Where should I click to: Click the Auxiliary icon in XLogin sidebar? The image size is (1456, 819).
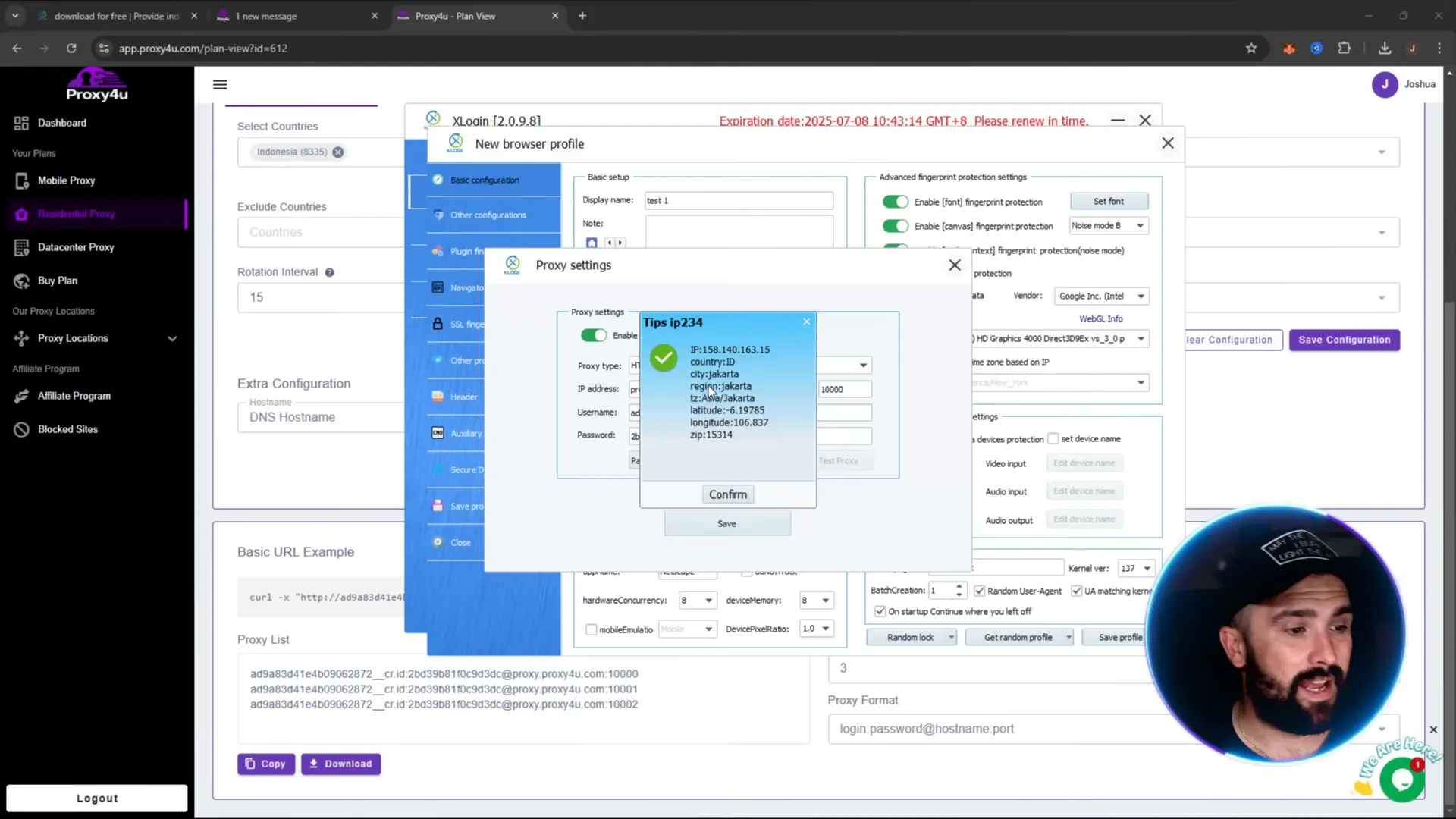pyautogui.click(x=438, y=433)
